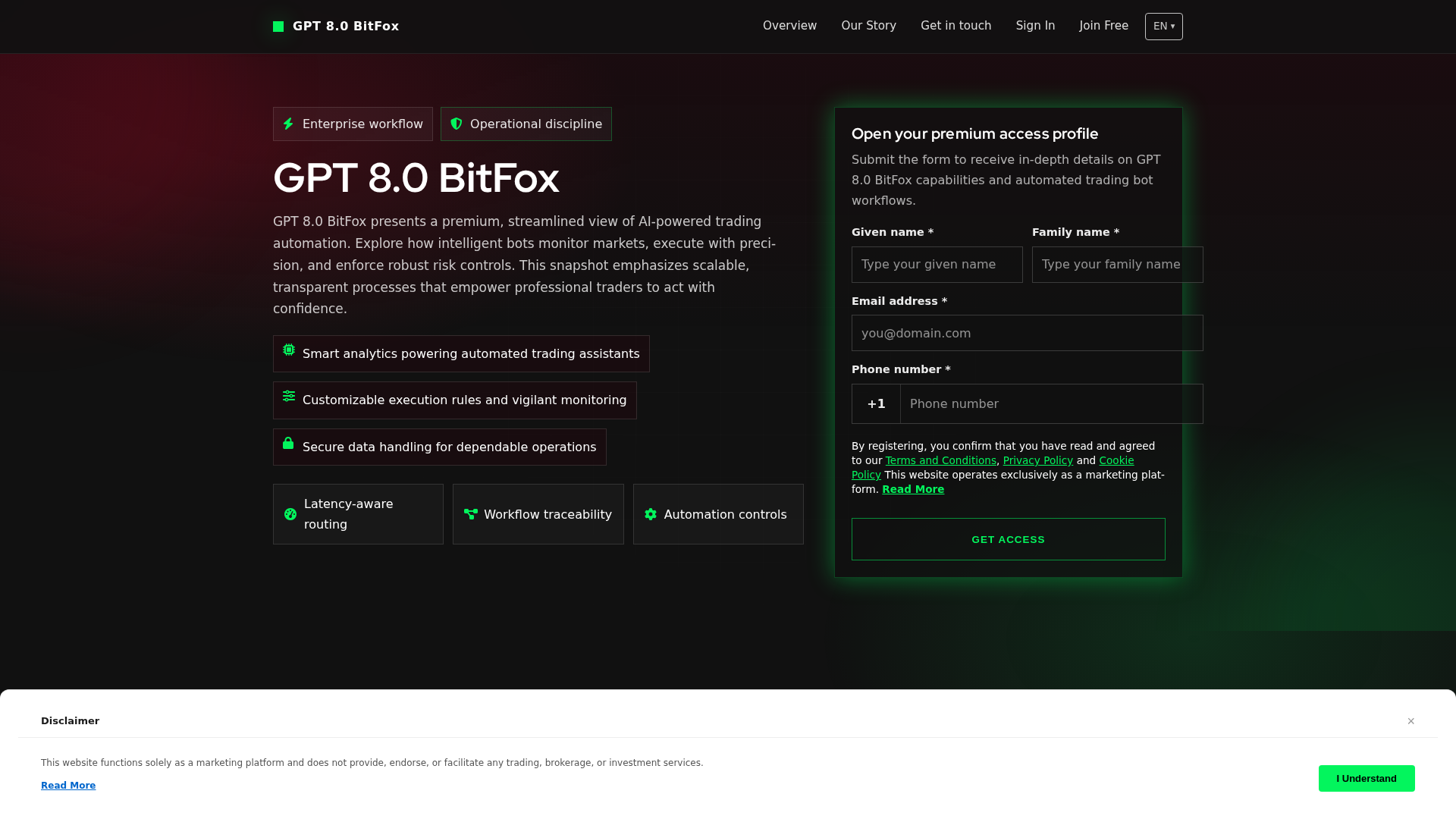The image size is (1456, 819).
Task: Click Read More in the Disclaimer banner
Action: [x=68, y=786]
